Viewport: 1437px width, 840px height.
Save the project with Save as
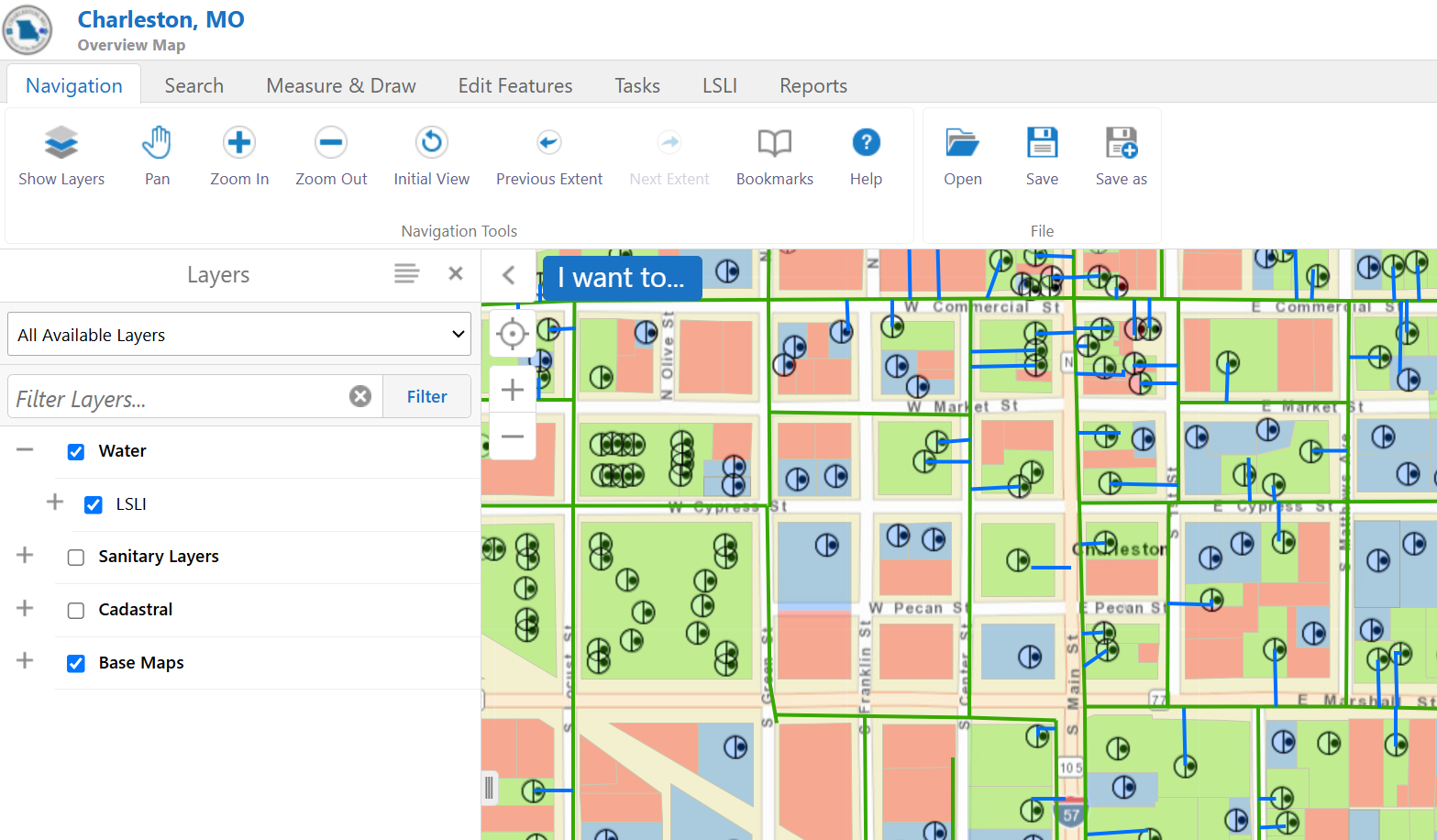click(1121, 144)
